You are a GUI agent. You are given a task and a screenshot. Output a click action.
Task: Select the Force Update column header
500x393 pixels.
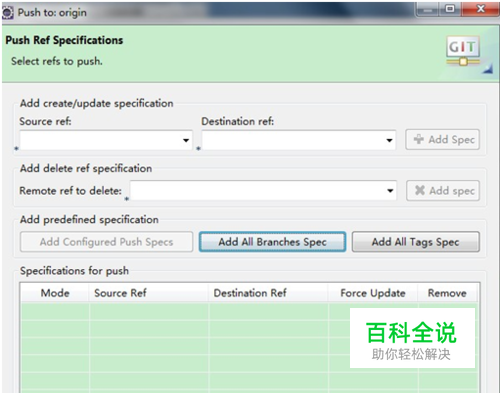click(x=373, y=293)
